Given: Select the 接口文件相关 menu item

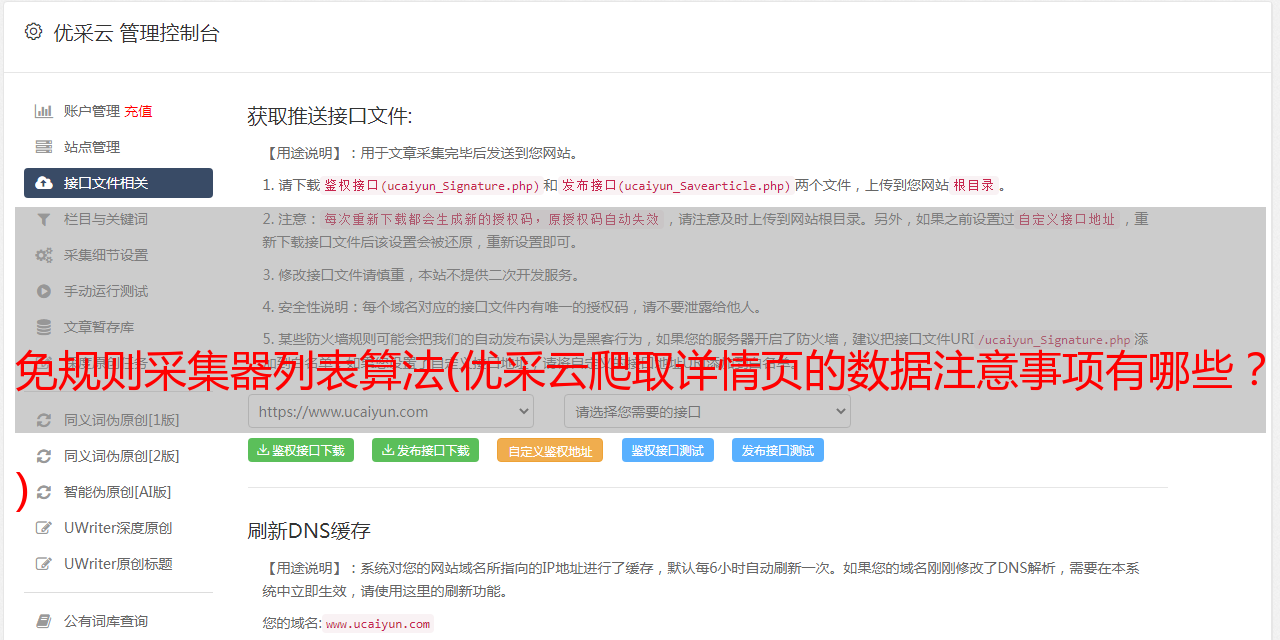Looking at the screenshot, I should click(118, 183).
